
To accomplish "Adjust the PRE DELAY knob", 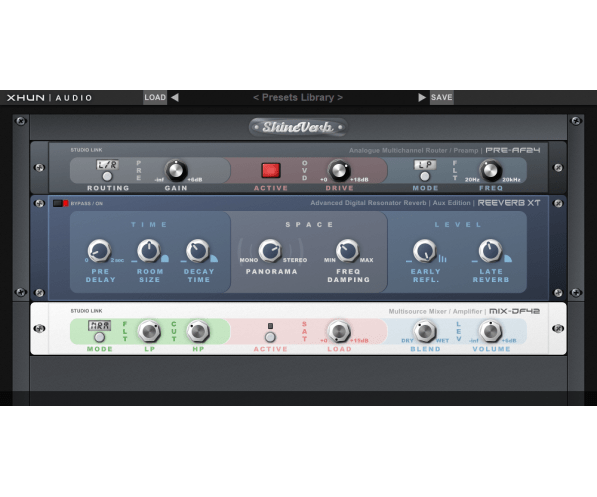I will click(99, 251).
